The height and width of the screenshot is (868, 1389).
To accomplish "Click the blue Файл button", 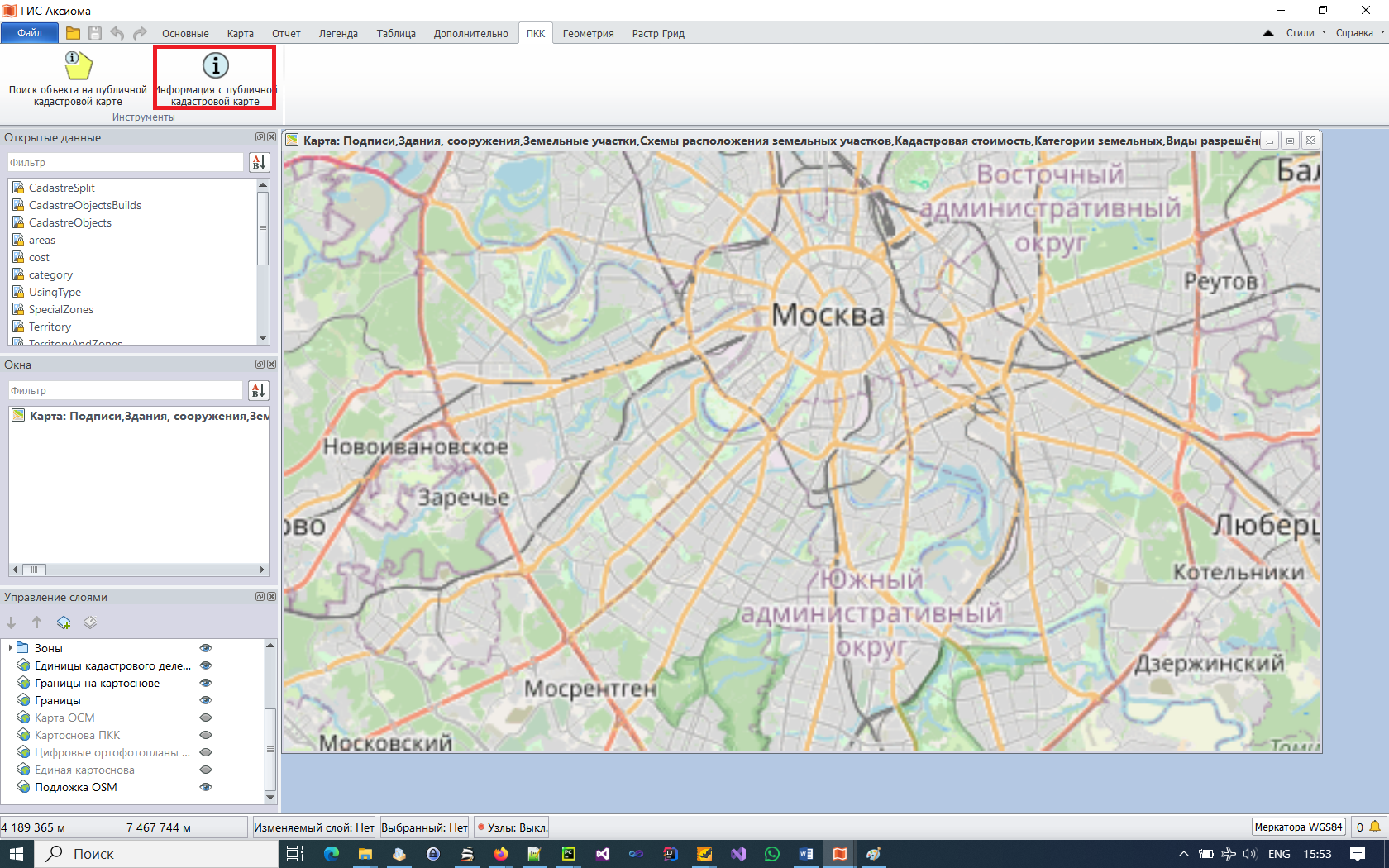I will pos(30,33).
